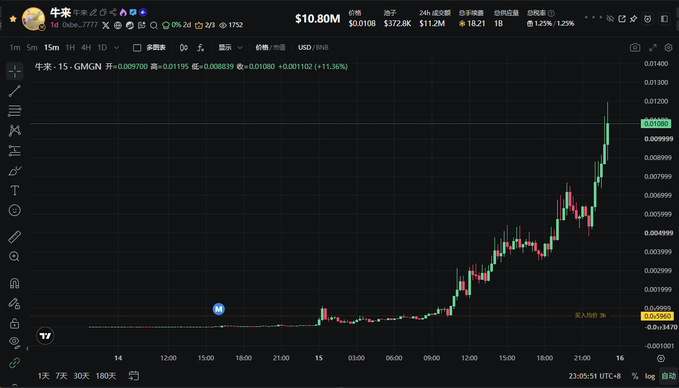Toggle stay-in-drawing-mode pencil lock
Viewport: 679px width, 388px height.
click(x=15, y=303)
